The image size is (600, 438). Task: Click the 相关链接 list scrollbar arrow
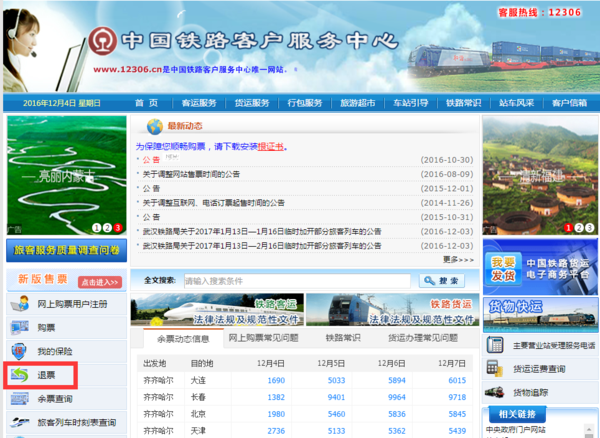pos(590,428)
